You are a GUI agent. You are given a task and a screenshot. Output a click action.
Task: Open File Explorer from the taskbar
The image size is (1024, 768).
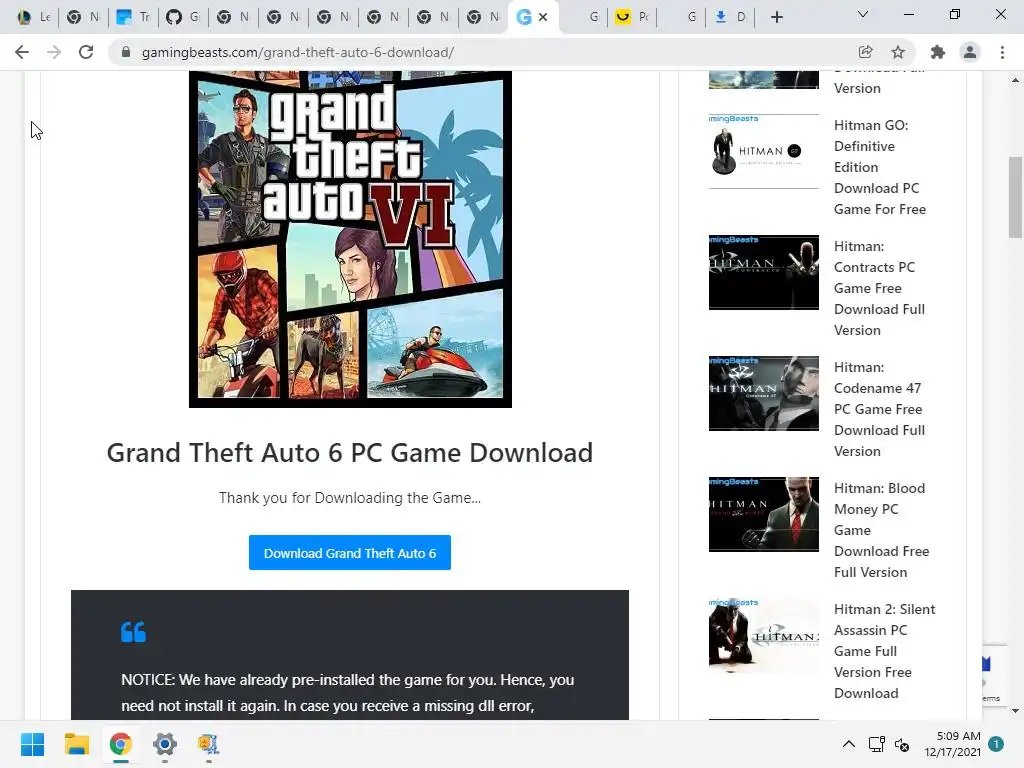[x=76, y=744]
